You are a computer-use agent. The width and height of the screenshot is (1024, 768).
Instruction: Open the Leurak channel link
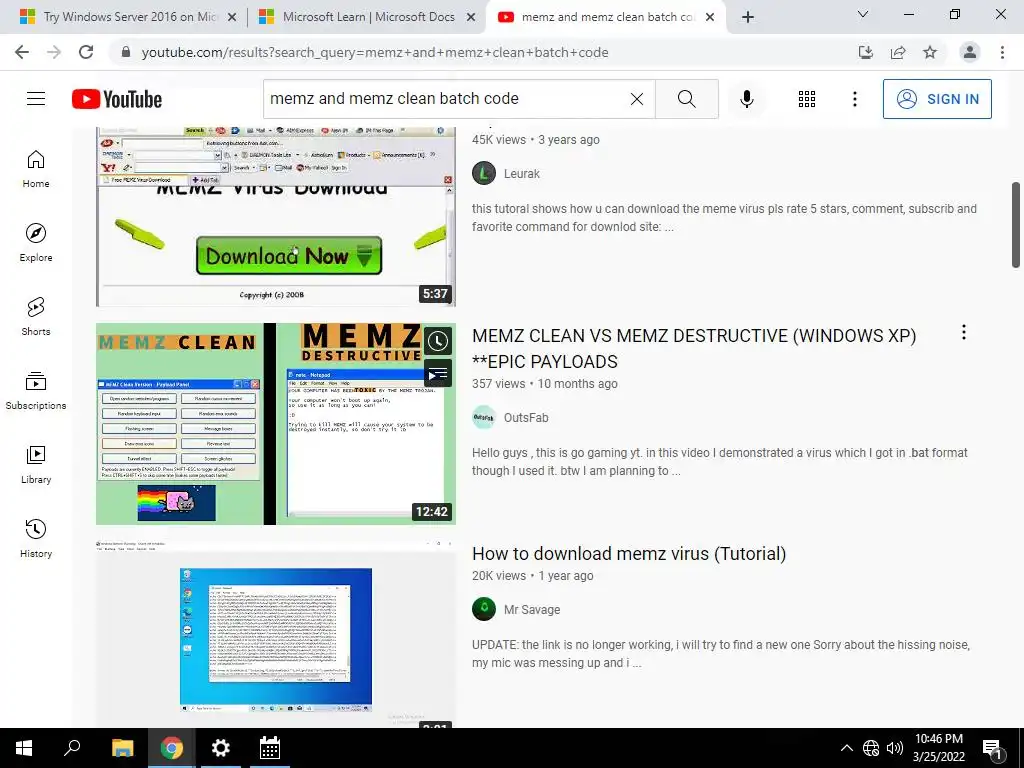click(x=522, y=174)
